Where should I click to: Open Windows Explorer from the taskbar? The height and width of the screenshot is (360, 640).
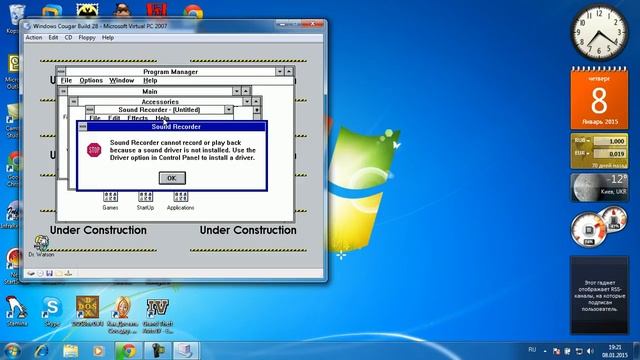point(70,351)
